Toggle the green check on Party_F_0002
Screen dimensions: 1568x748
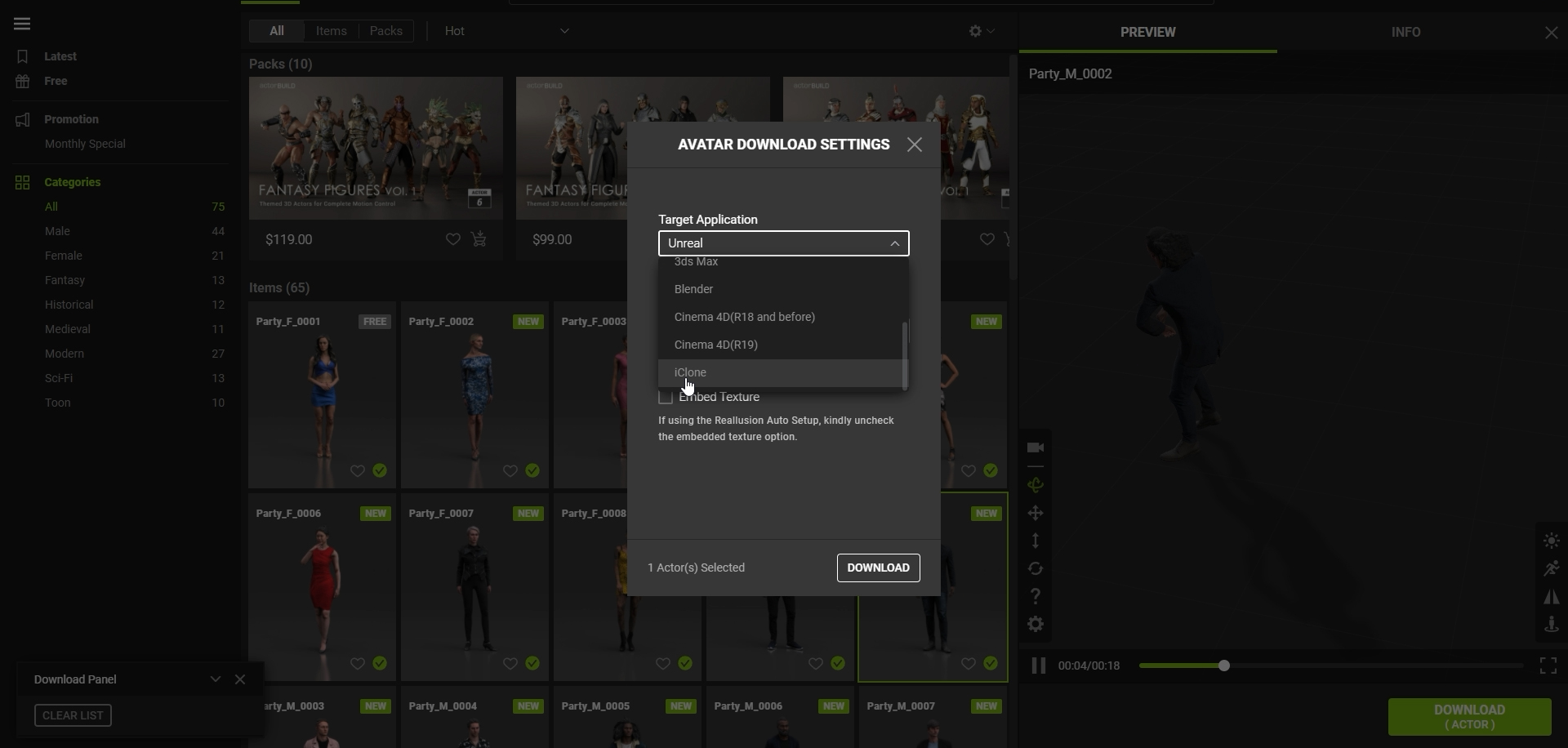532,470
